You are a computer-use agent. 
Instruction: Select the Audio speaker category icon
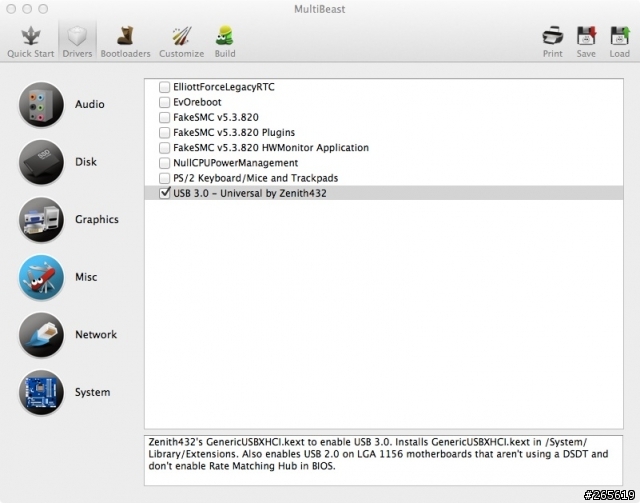pyautogui.click(x=41, y=105)
